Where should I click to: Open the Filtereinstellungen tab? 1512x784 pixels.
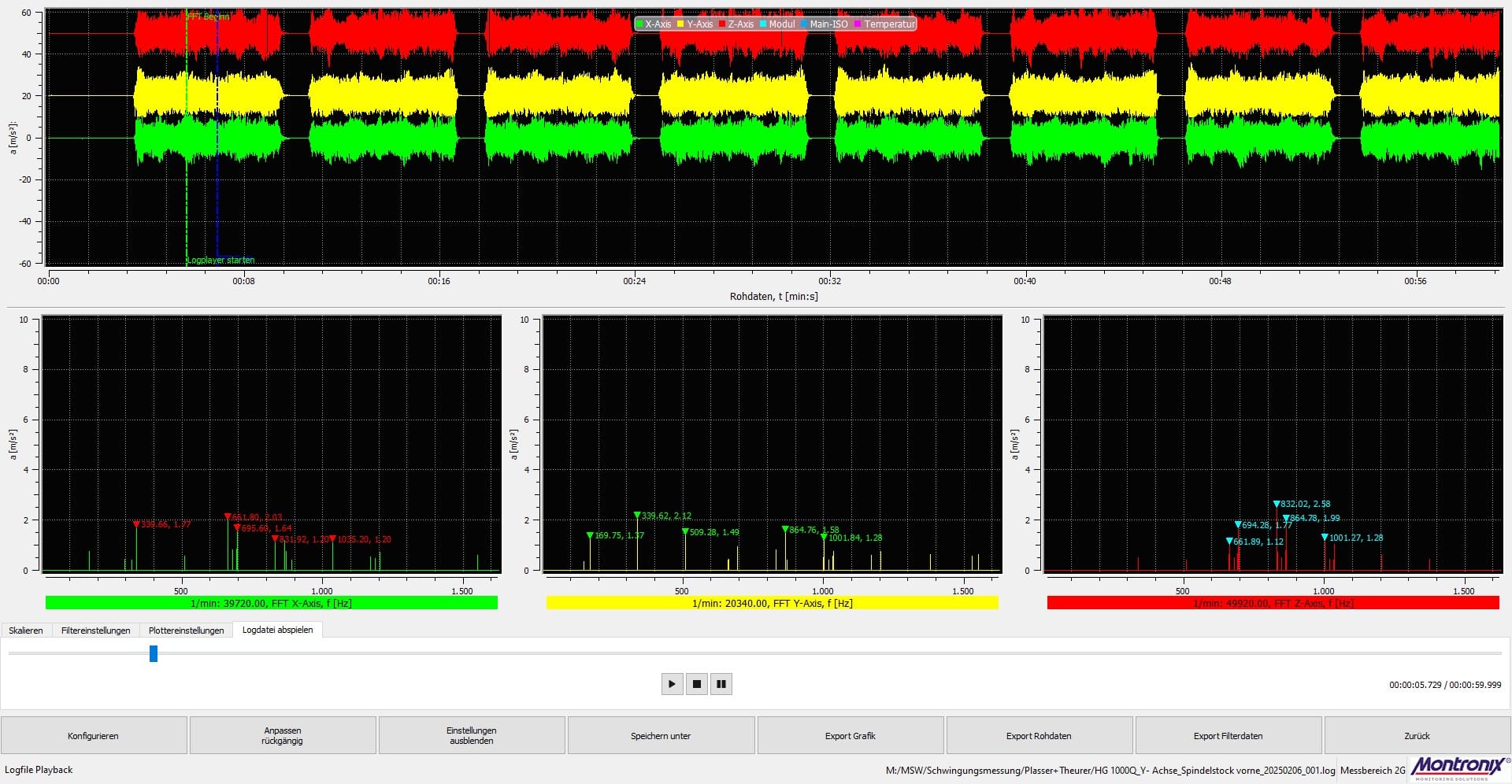[95, 630]
